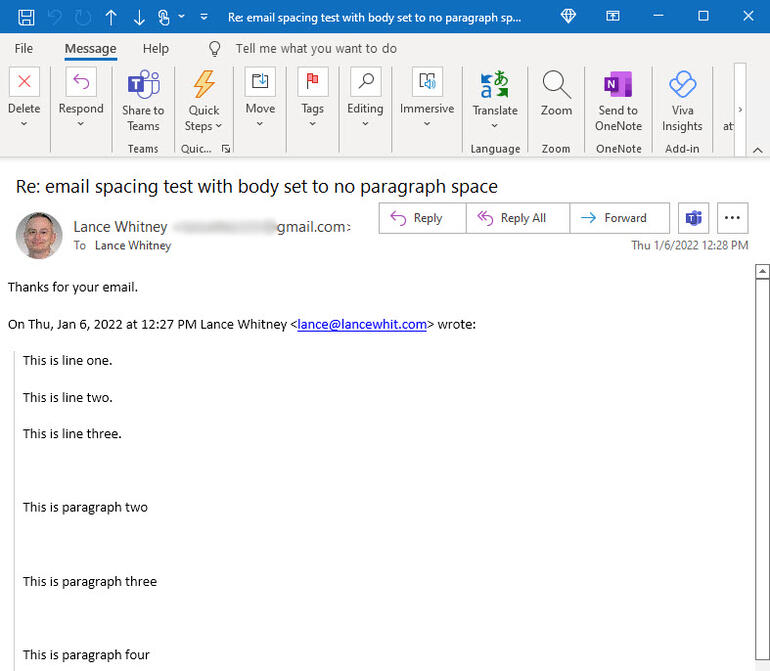Go to previous item with up arrow
Image resolution: width=770 pixels, height=671 pixels.
[x=111, y=18]
